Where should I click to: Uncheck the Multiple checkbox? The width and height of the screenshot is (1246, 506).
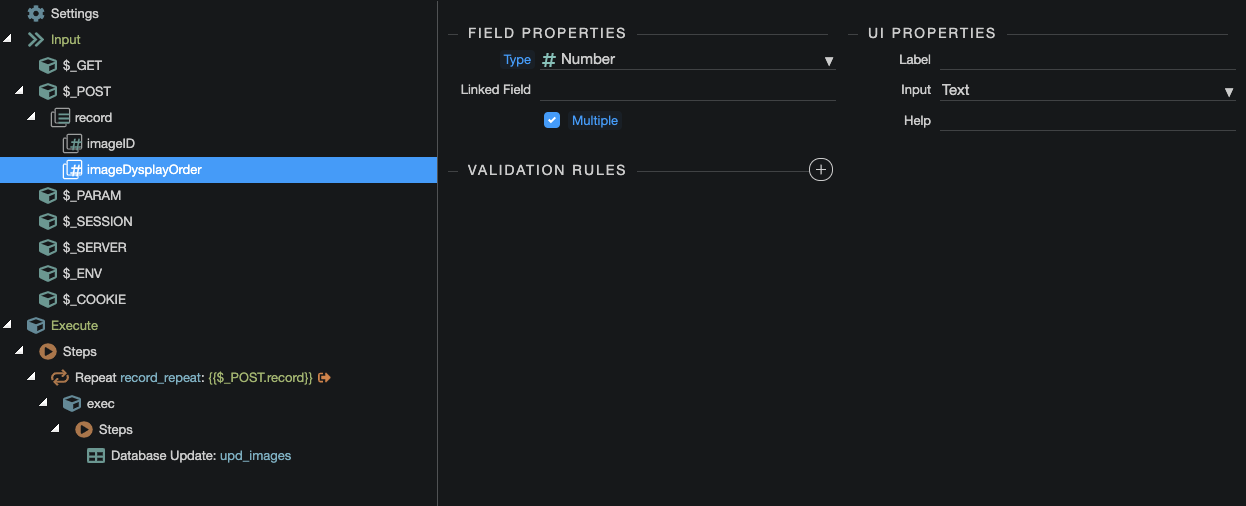click(x=552, y=120)
